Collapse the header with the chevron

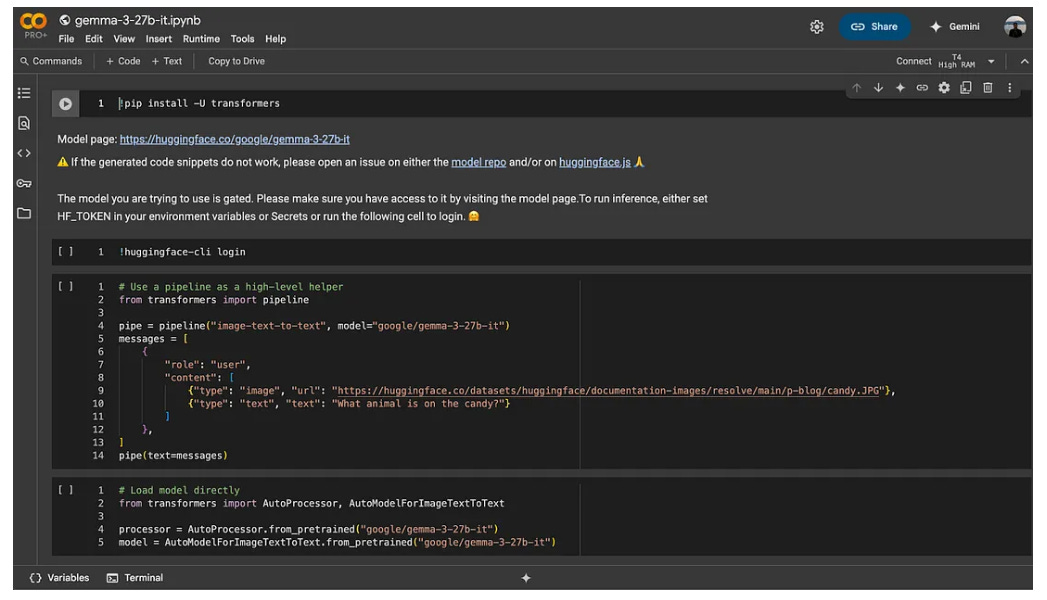click(1024, 61)
